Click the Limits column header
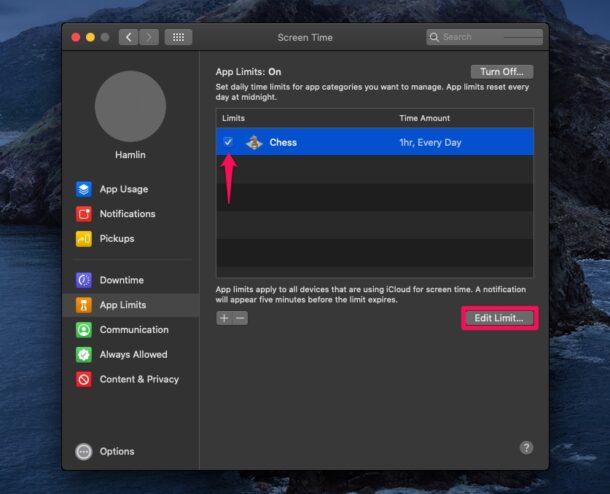Screen dimensions: 610x494 coord(233,118)
